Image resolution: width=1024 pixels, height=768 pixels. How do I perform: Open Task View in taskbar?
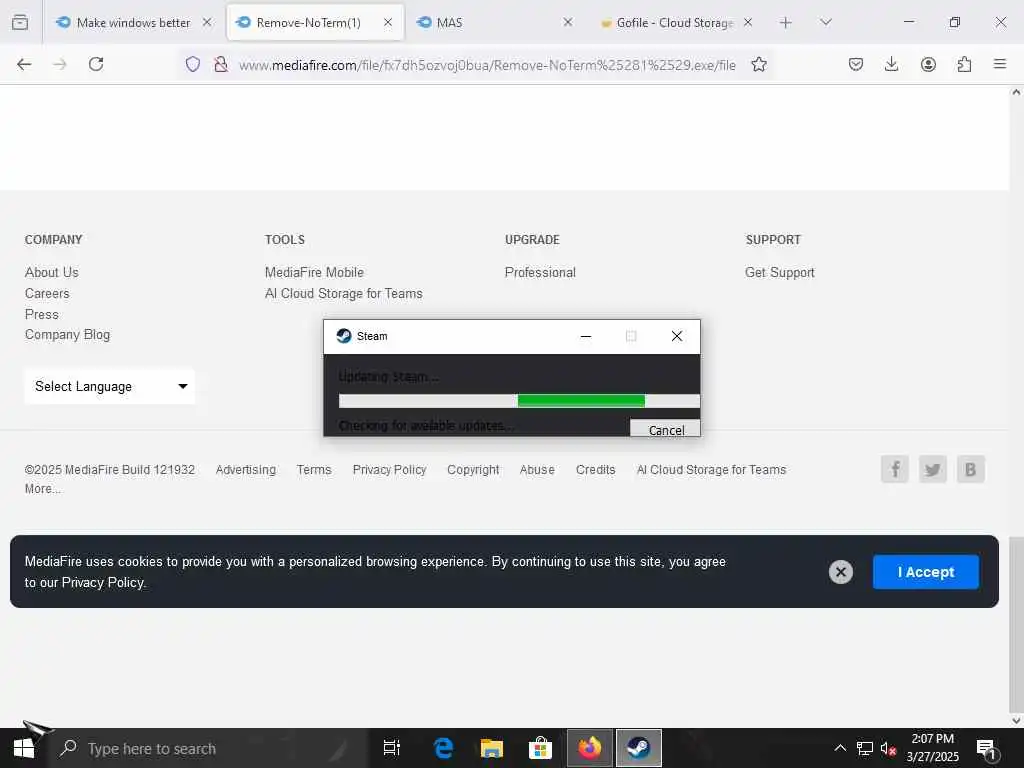click(392, 748)
